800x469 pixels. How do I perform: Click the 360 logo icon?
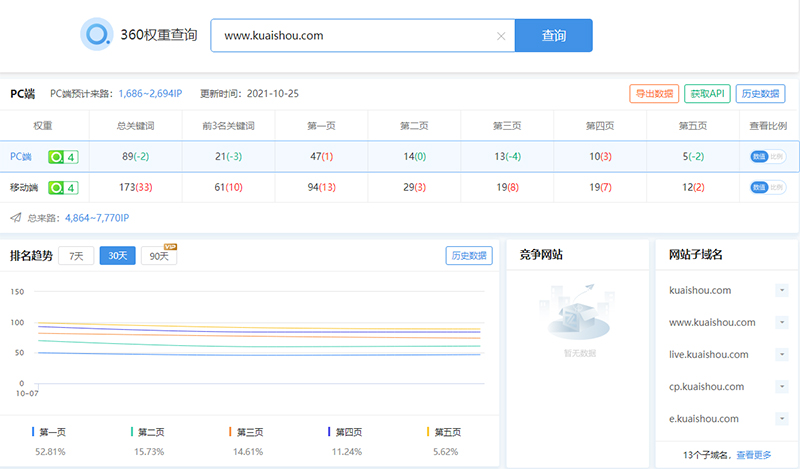tap(96, 35)
